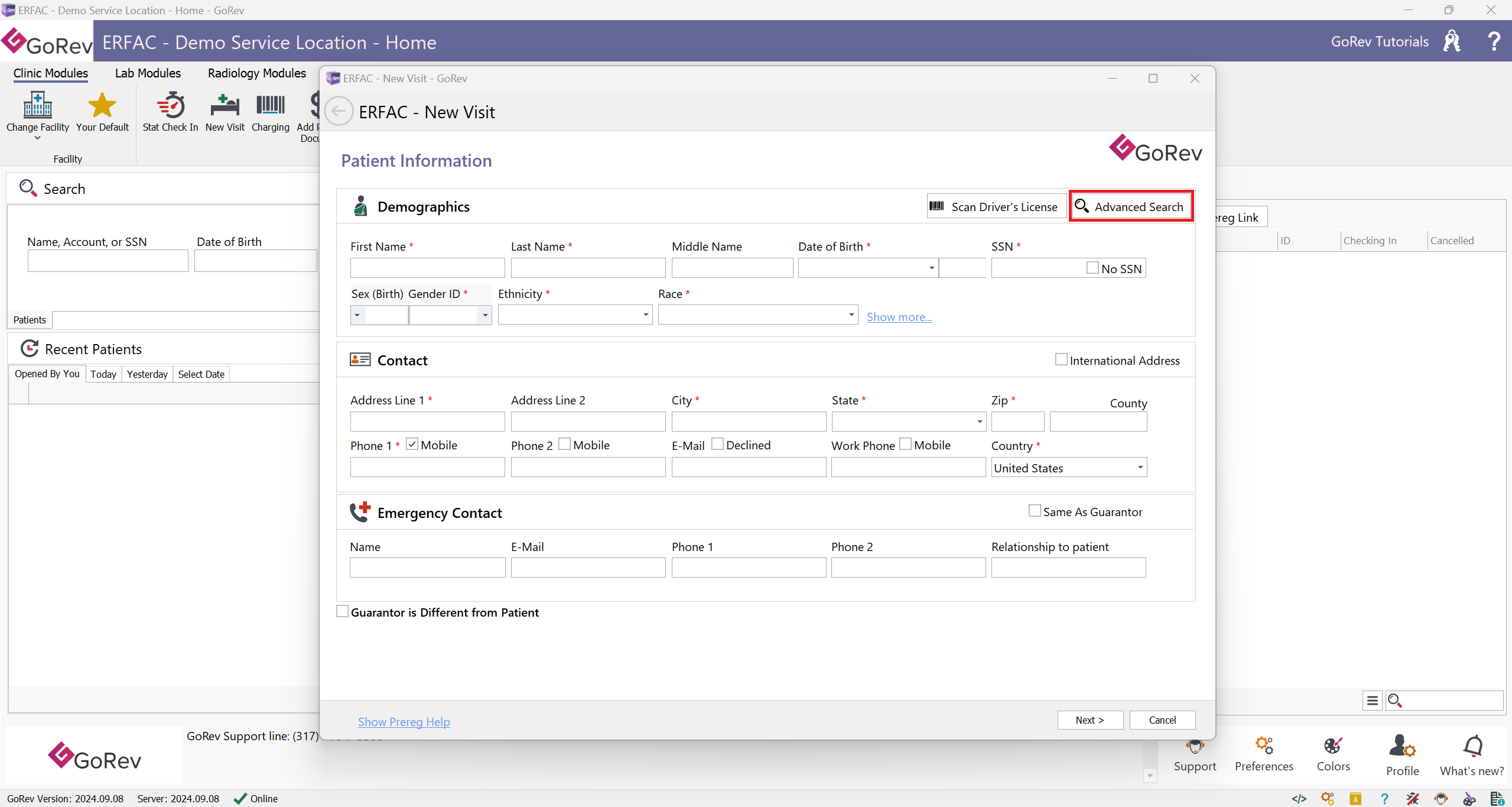
Task: Open the Charging barcode icon
Action: pyautogui.click(x=271, y=106)
